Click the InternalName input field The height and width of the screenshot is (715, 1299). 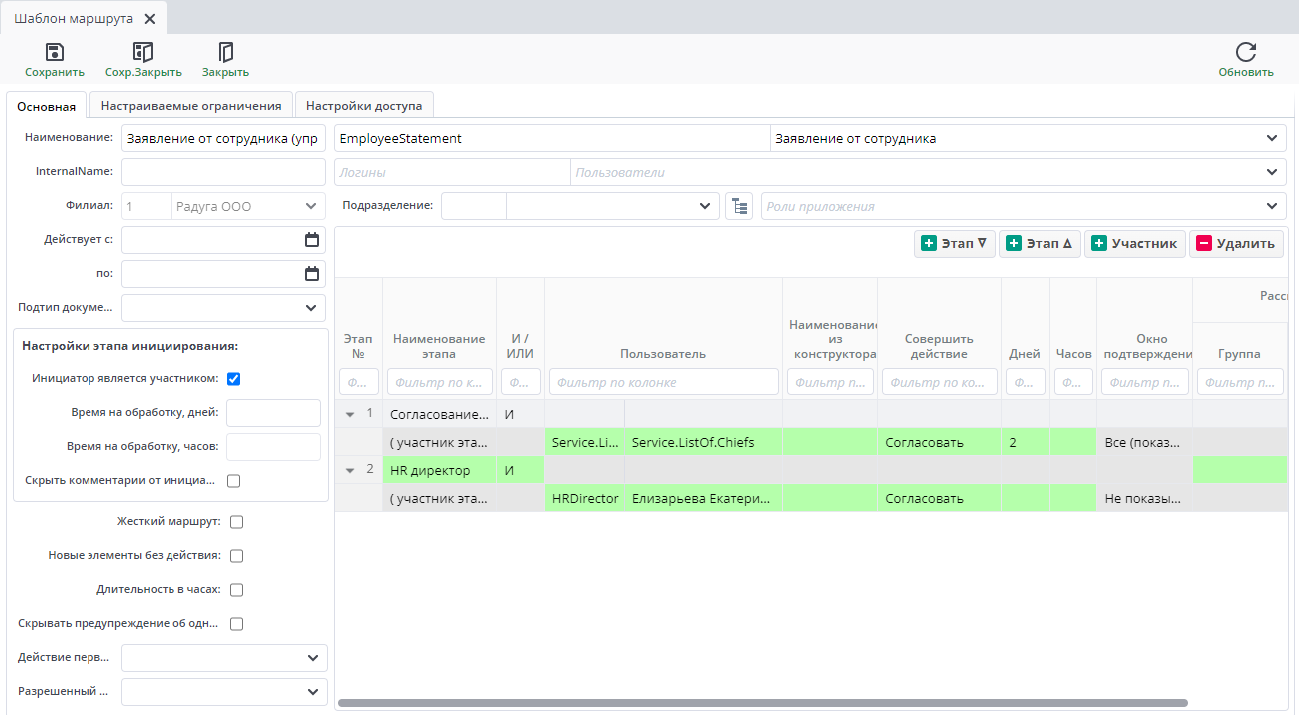[223, 173]
